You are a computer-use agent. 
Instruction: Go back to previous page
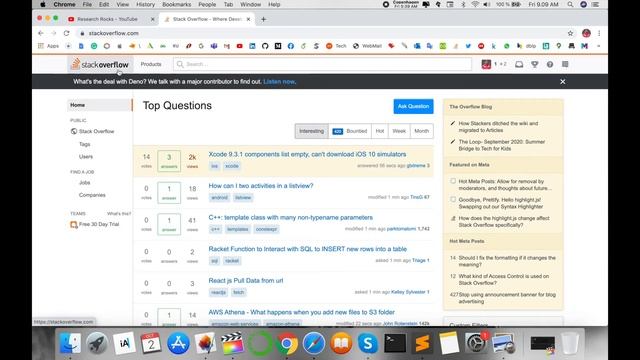tap(41, 33)
